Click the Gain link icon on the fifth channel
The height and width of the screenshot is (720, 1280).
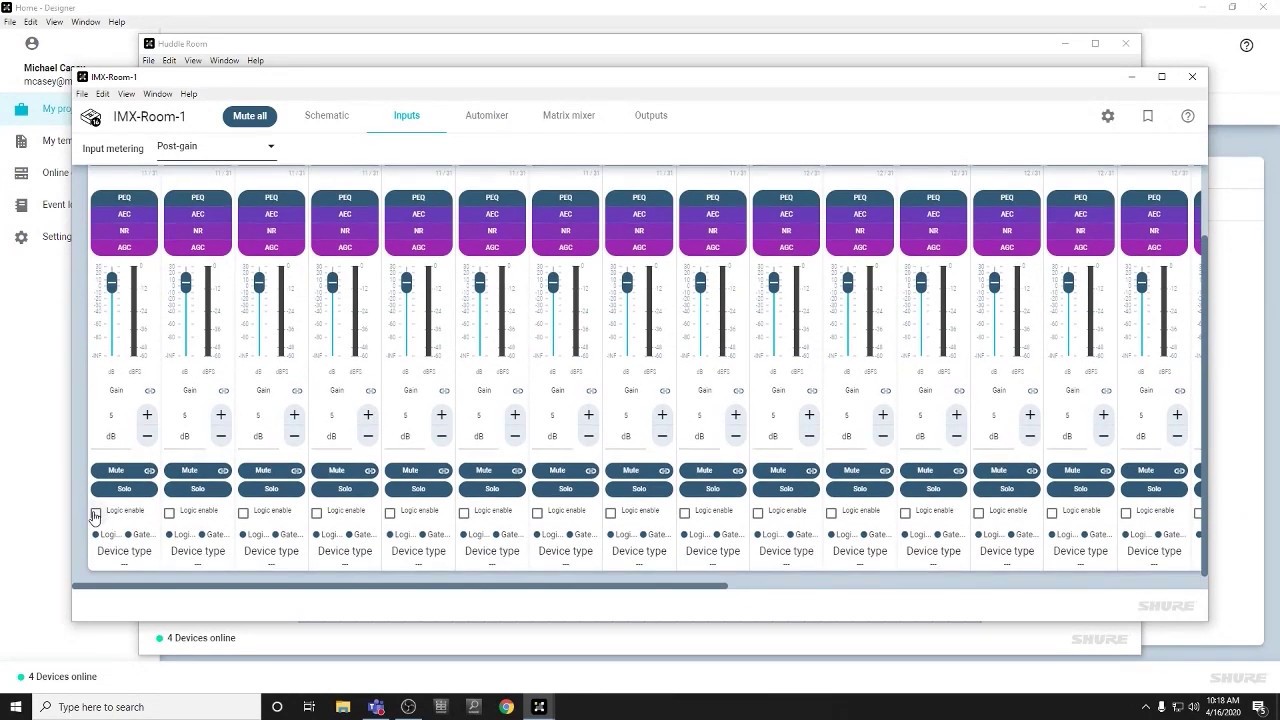(x=444, y=391)
